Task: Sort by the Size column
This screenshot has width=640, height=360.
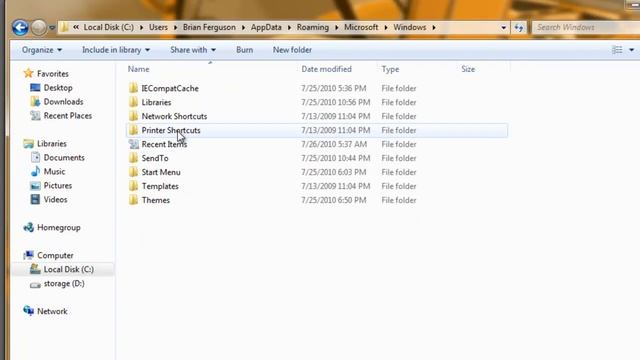Action: 468,69
